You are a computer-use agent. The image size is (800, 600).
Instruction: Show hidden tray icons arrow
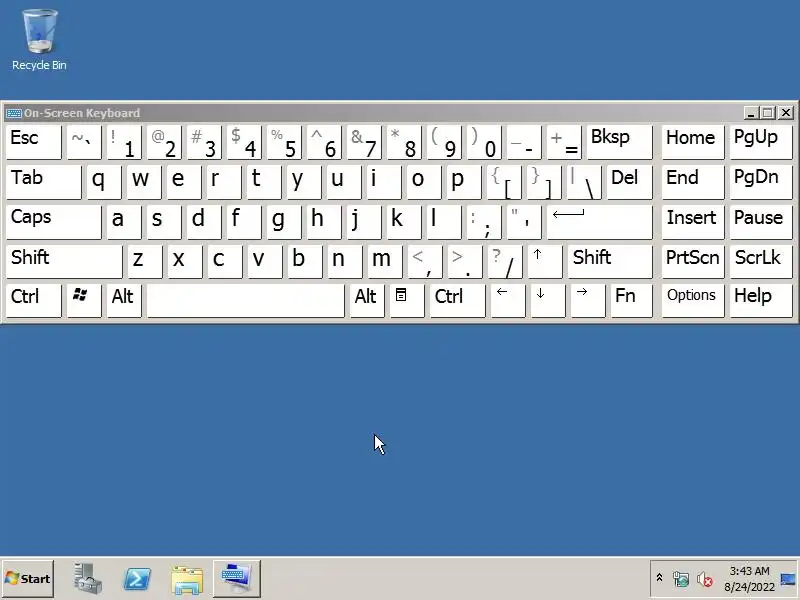click(659, 578)
